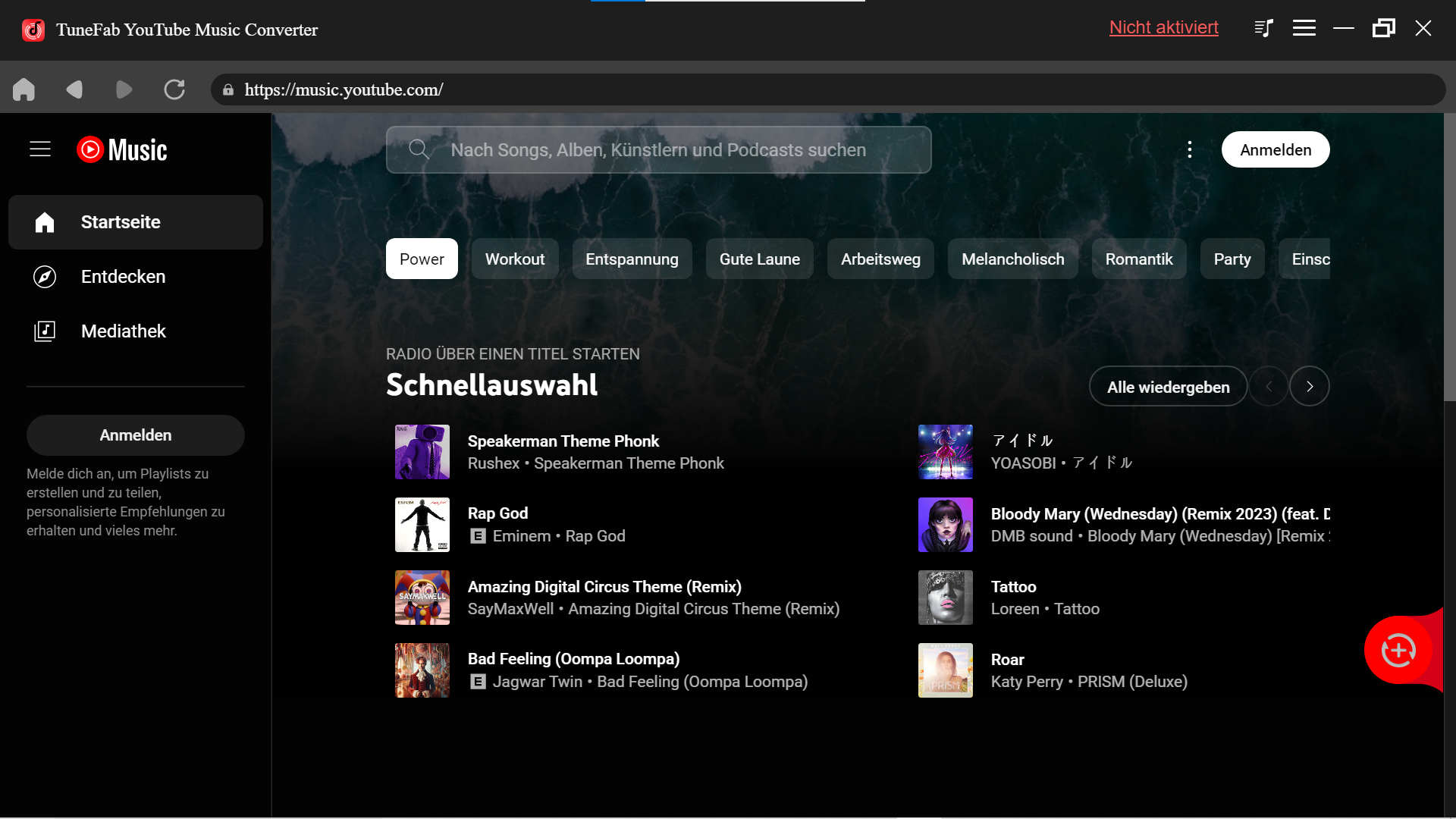Click the Rap God song title
The height and width of the screenshot is (819, 1456).
click(x=497, y=513)
